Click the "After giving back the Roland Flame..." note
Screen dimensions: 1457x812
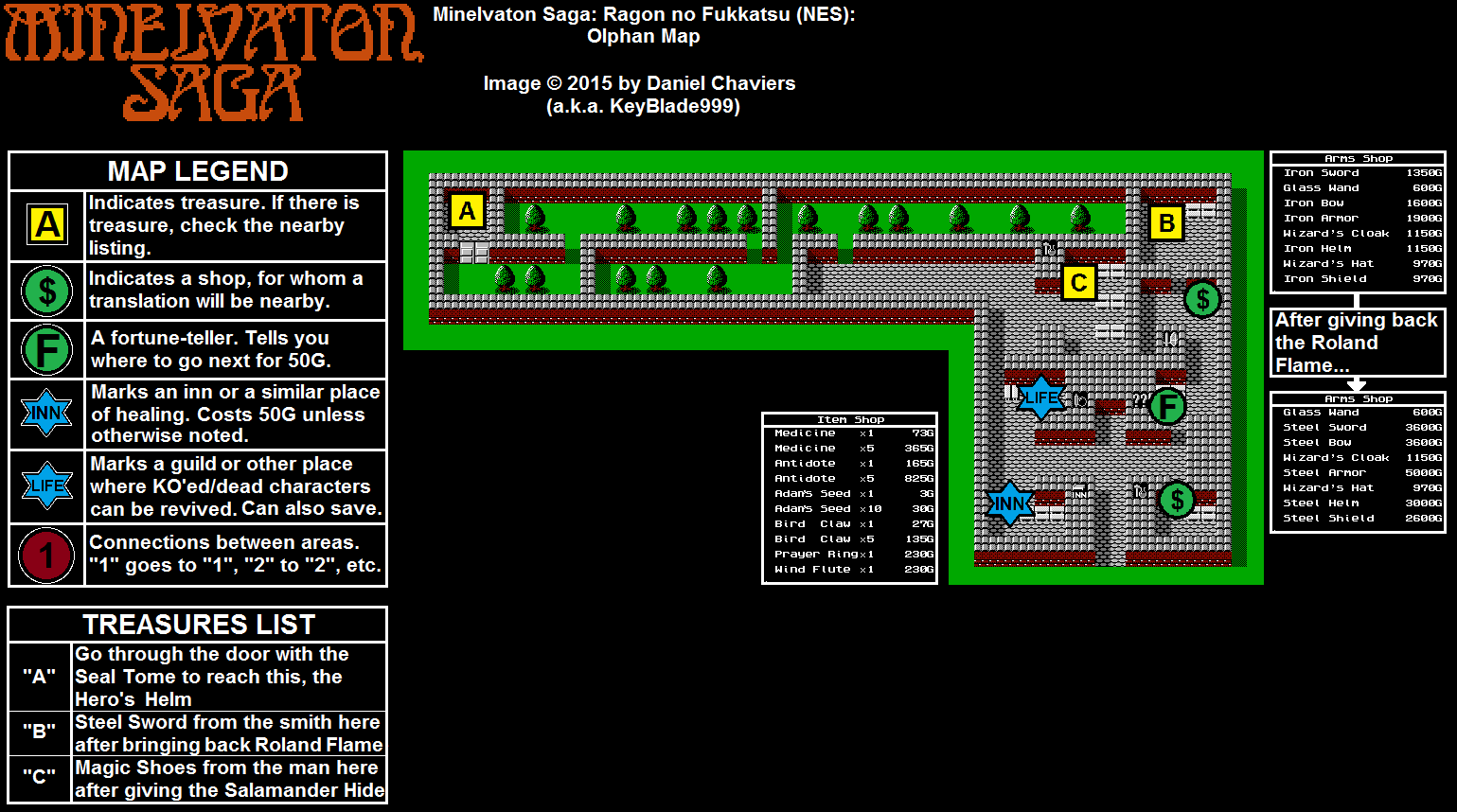click(1357, 343)
